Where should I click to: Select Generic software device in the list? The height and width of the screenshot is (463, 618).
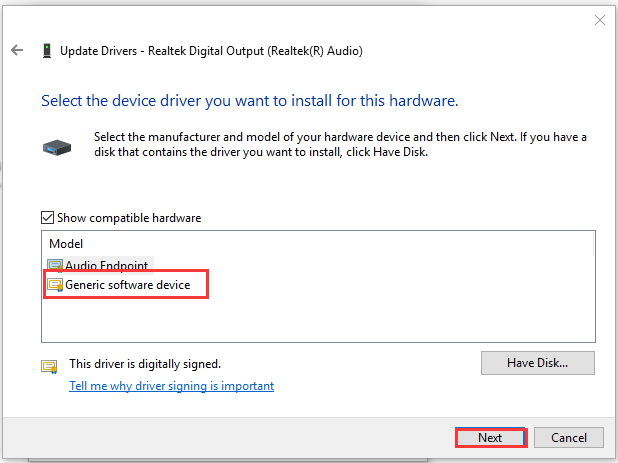(128, 284)
